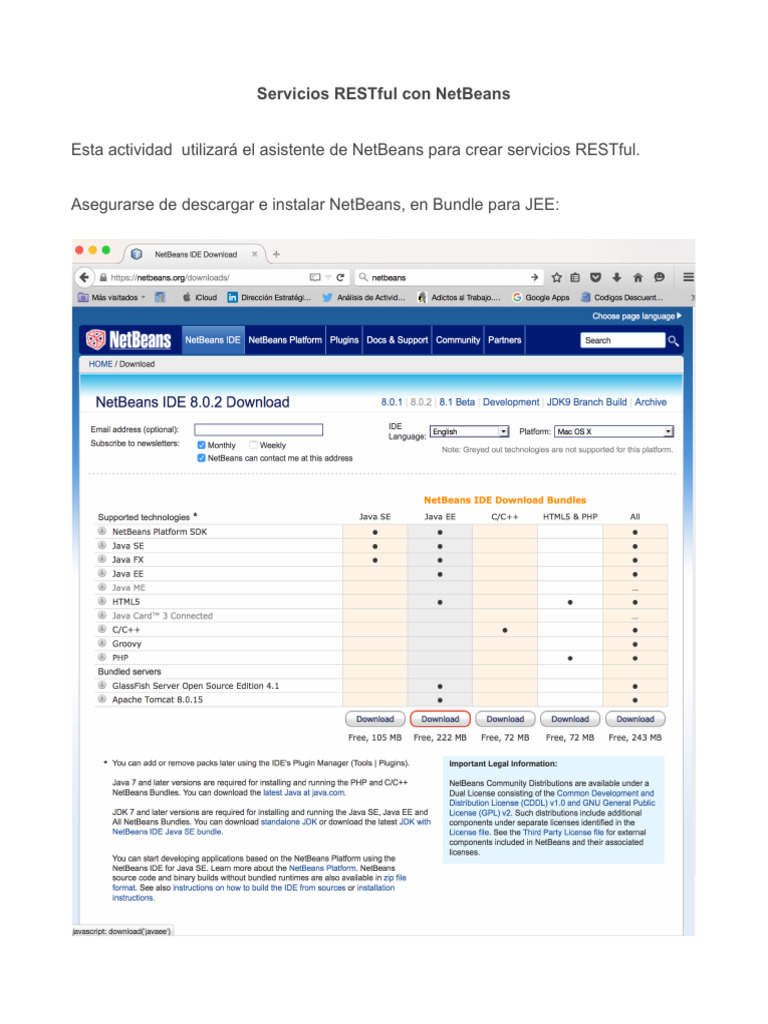Image resolution: width=768 pixels, height=1024 pixels.
Task: Open the Platform Mac OS X dropdown
Action: click(613, 431)
